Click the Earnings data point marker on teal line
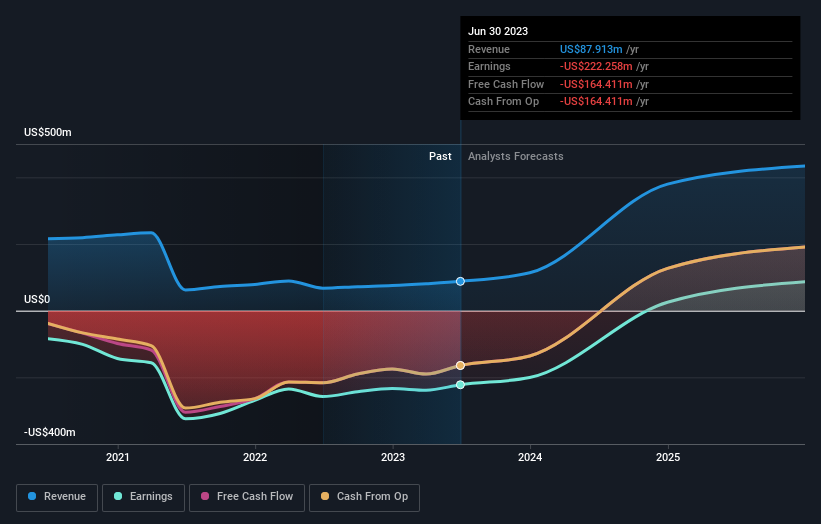821x524 pixels. pos(460,385)
